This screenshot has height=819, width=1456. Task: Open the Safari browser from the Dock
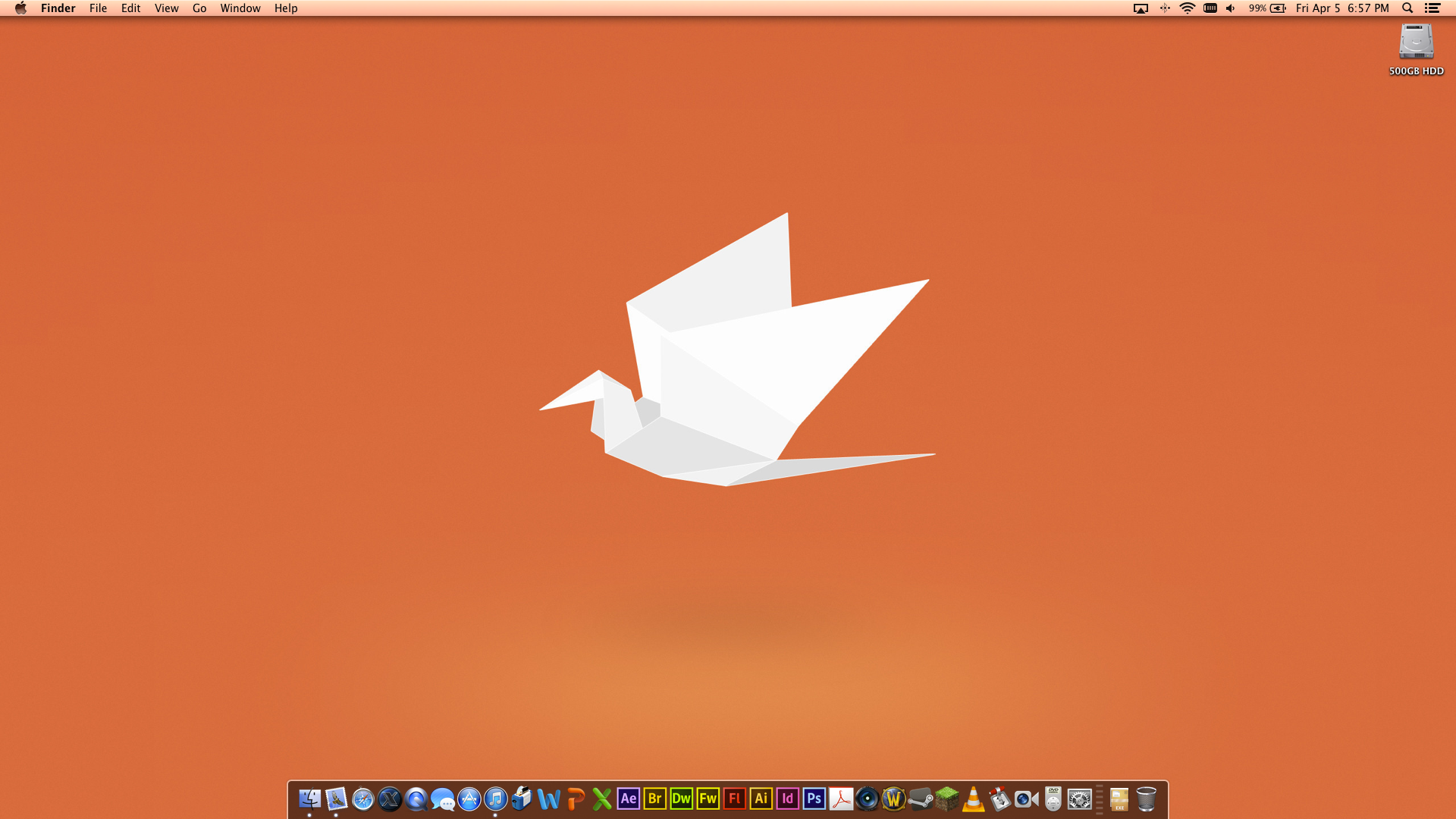[362, 799]
